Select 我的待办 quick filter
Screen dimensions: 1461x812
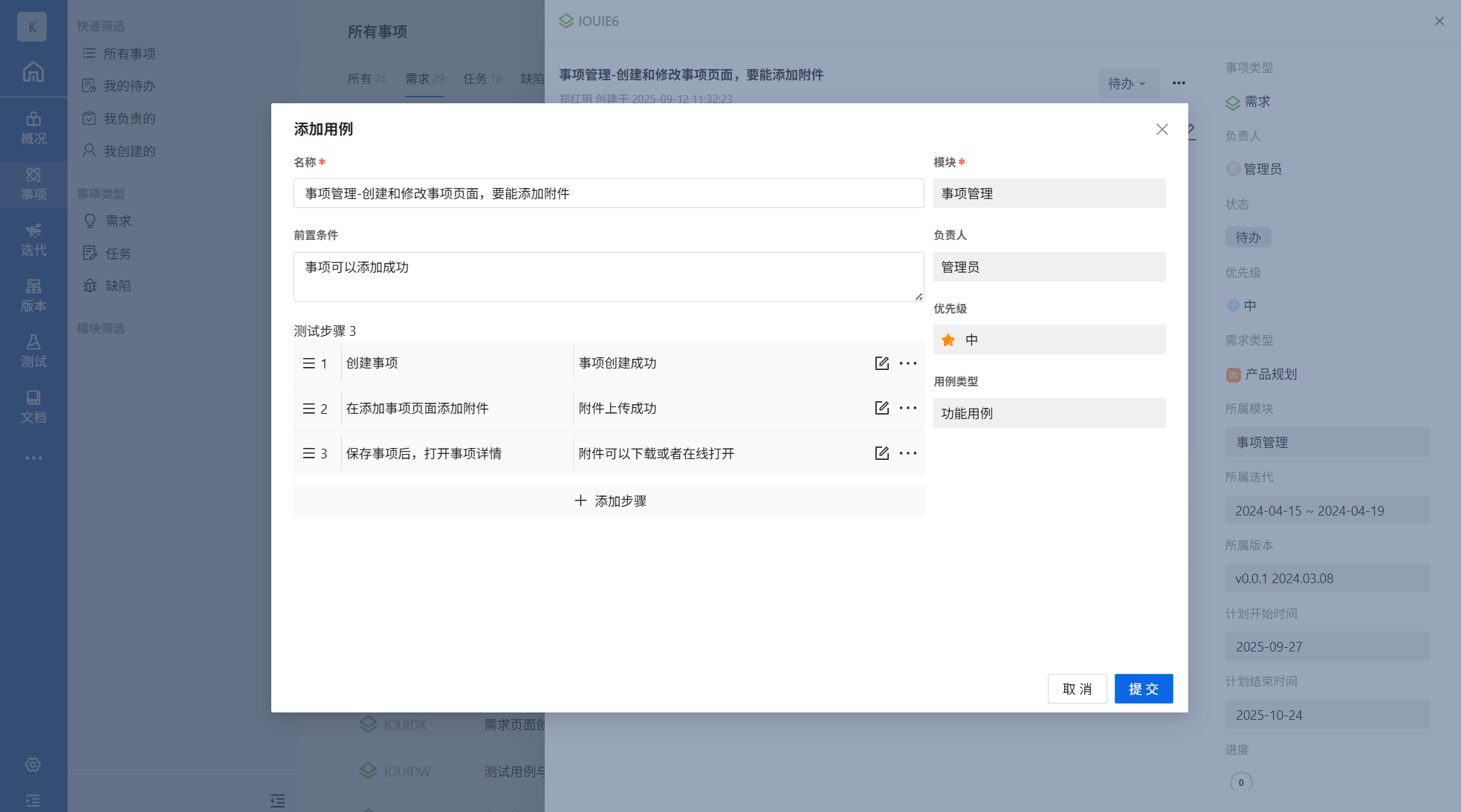coord(129,86)
